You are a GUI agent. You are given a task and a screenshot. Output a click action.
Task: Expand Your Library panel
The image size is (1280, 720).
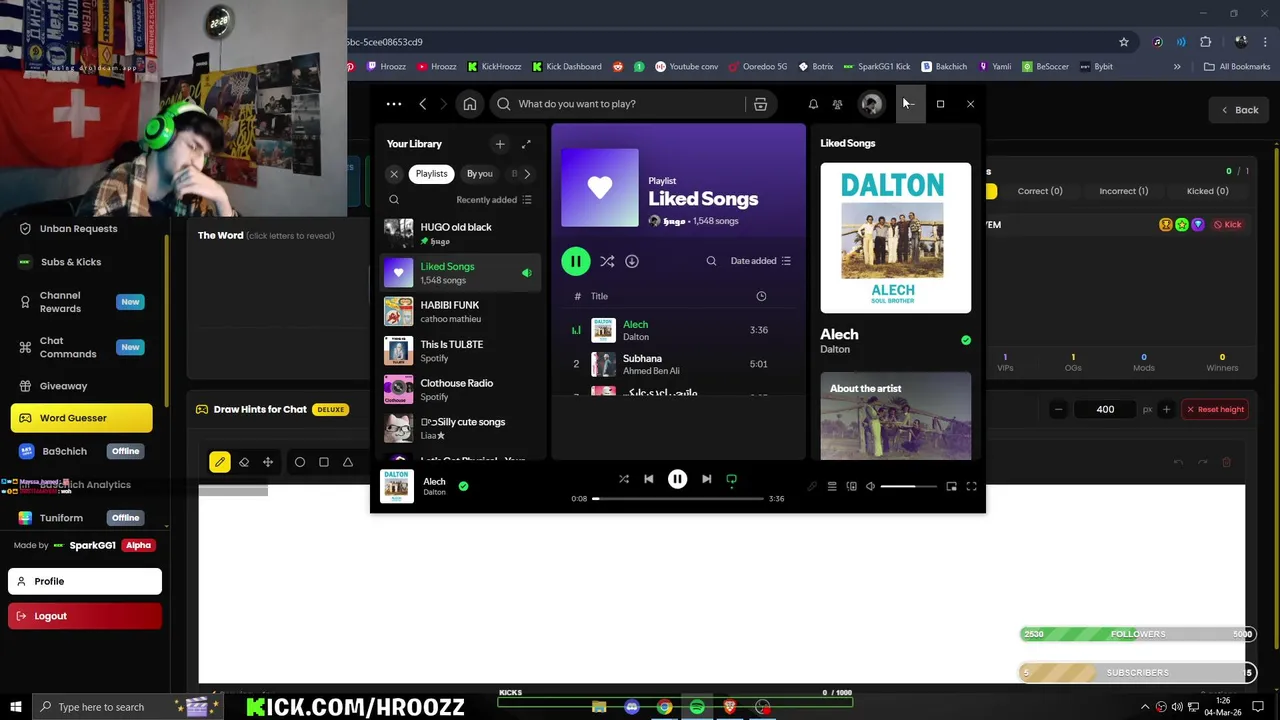pos(526,144)
